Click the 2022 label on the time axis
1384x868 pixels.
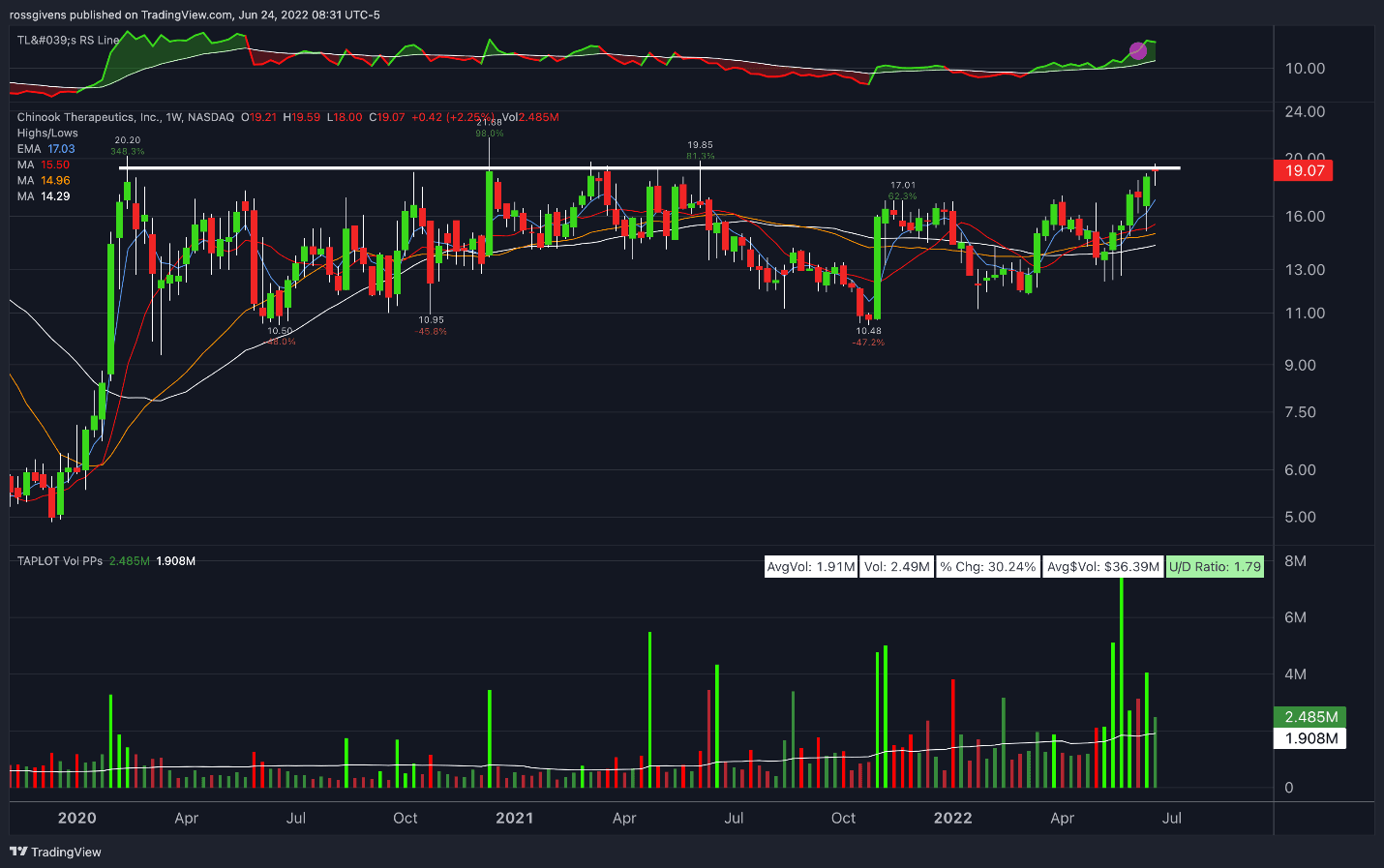952,818
